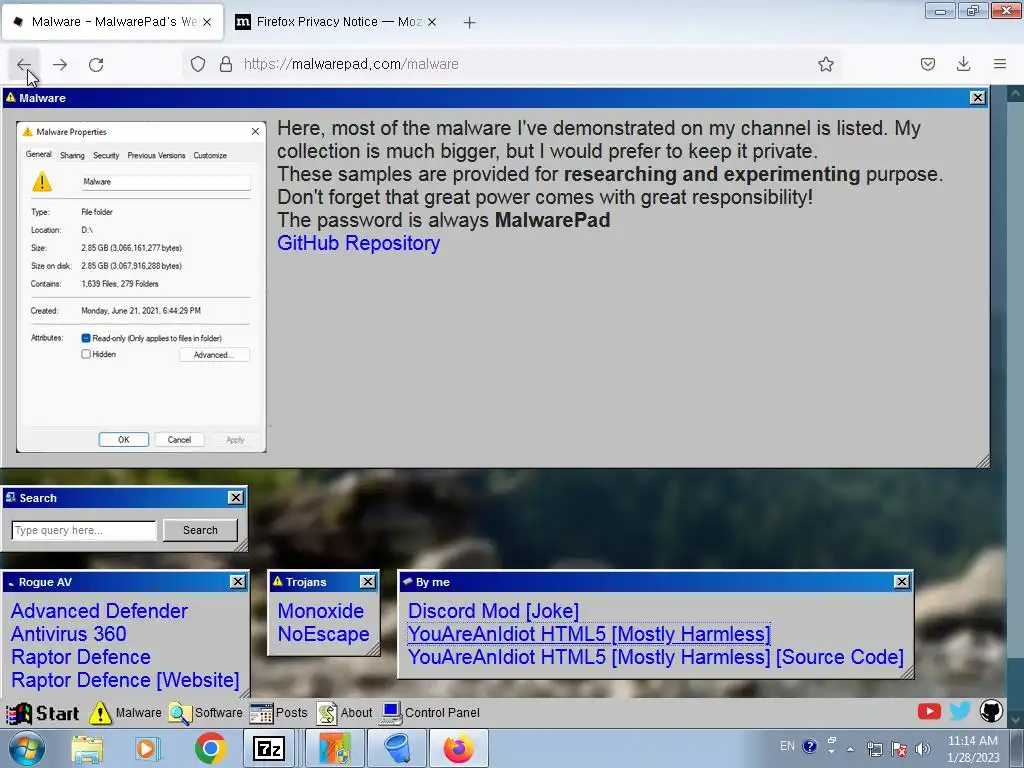Open Google Chrome from the taskbar
This screenshot has width=1024, height=768.
click(x=210, y=748)
